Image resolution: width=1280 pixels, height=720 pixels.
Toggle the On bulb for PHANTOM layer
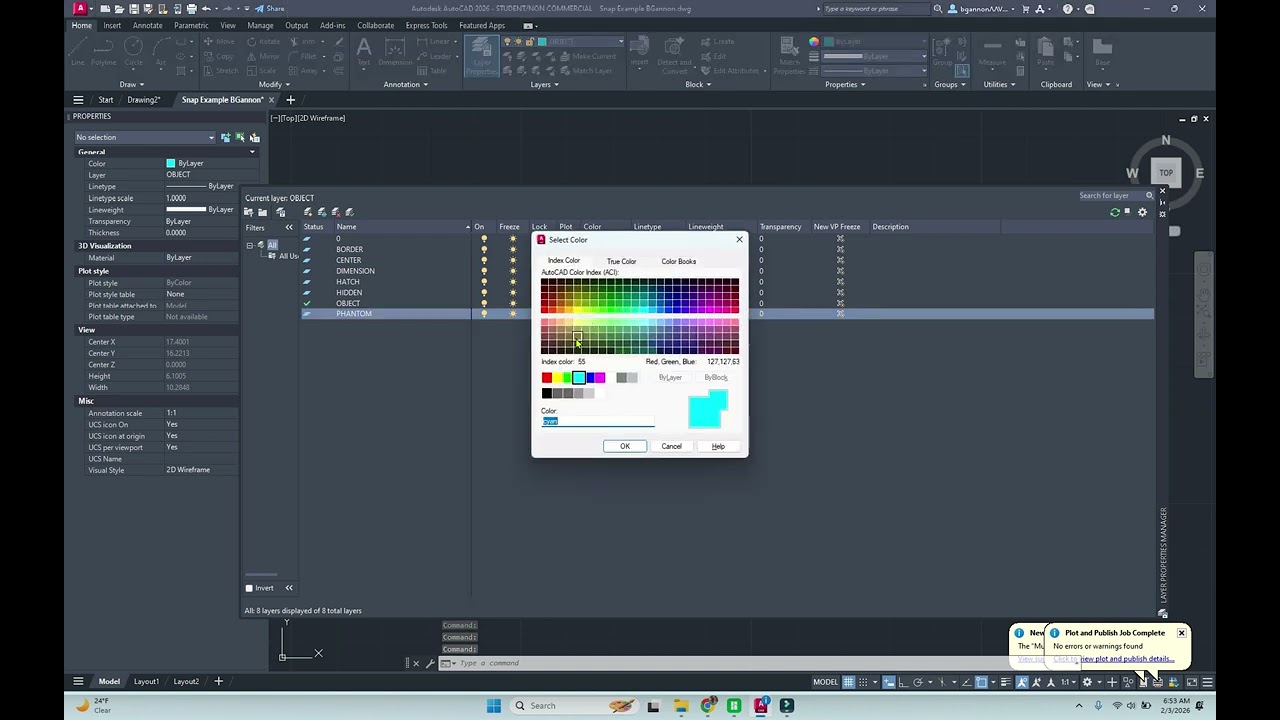(484, 314)
